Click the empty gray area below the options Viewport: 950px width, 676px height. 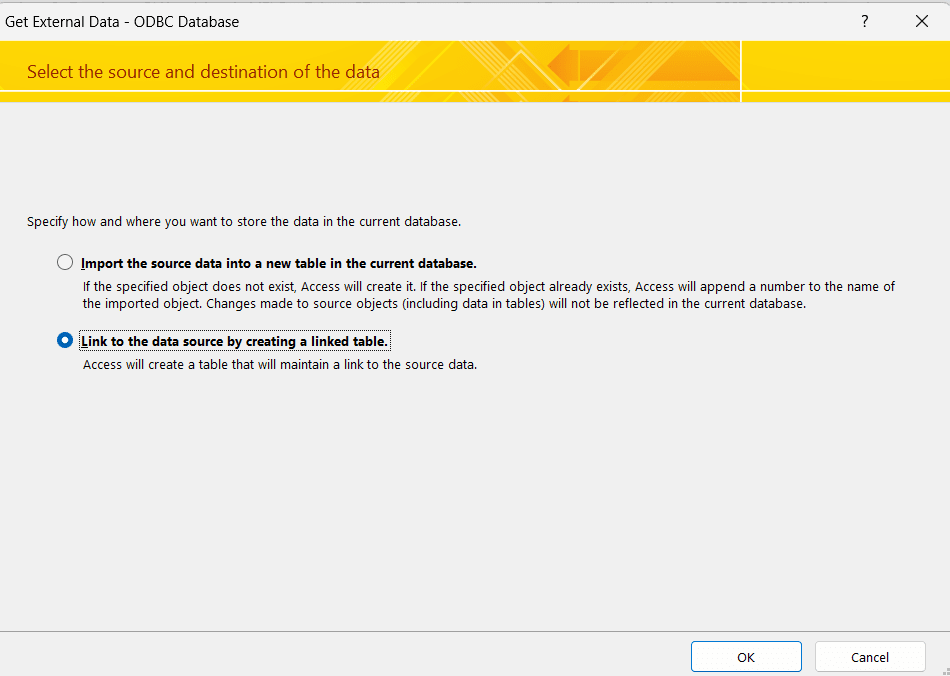[475, 500]
